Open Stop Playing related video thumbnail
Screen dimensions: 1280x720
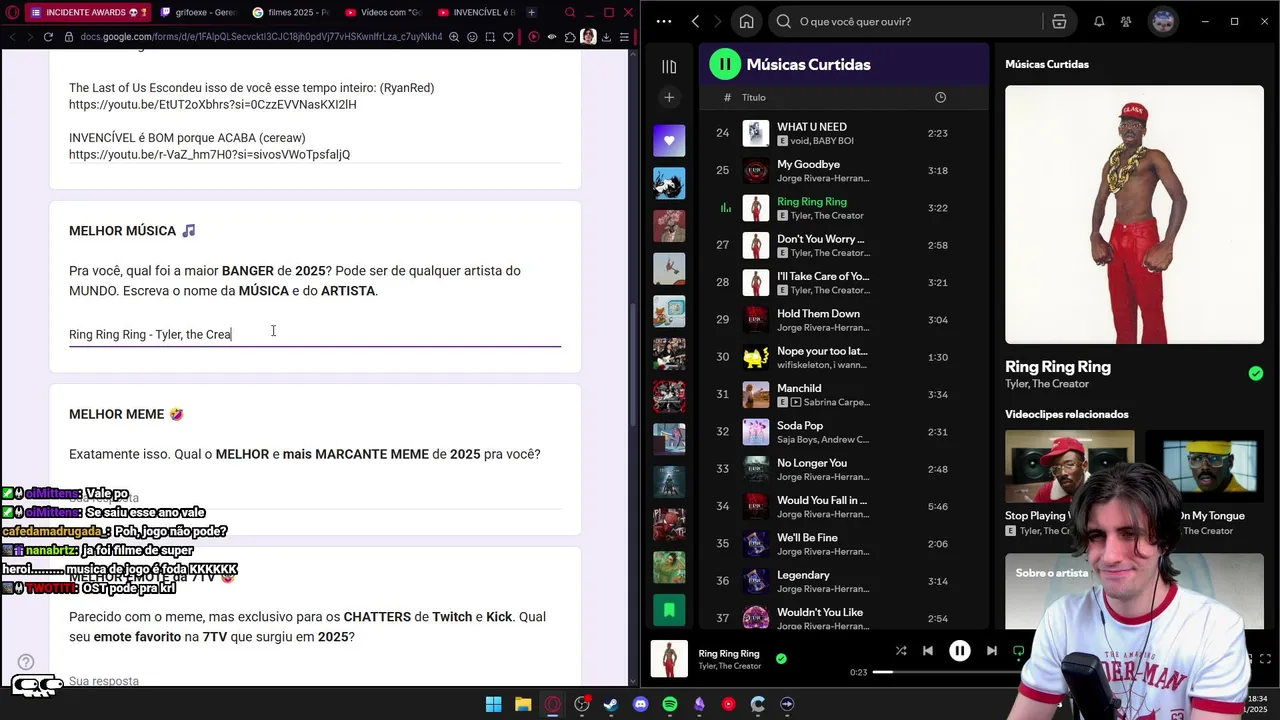[1069, 466]
